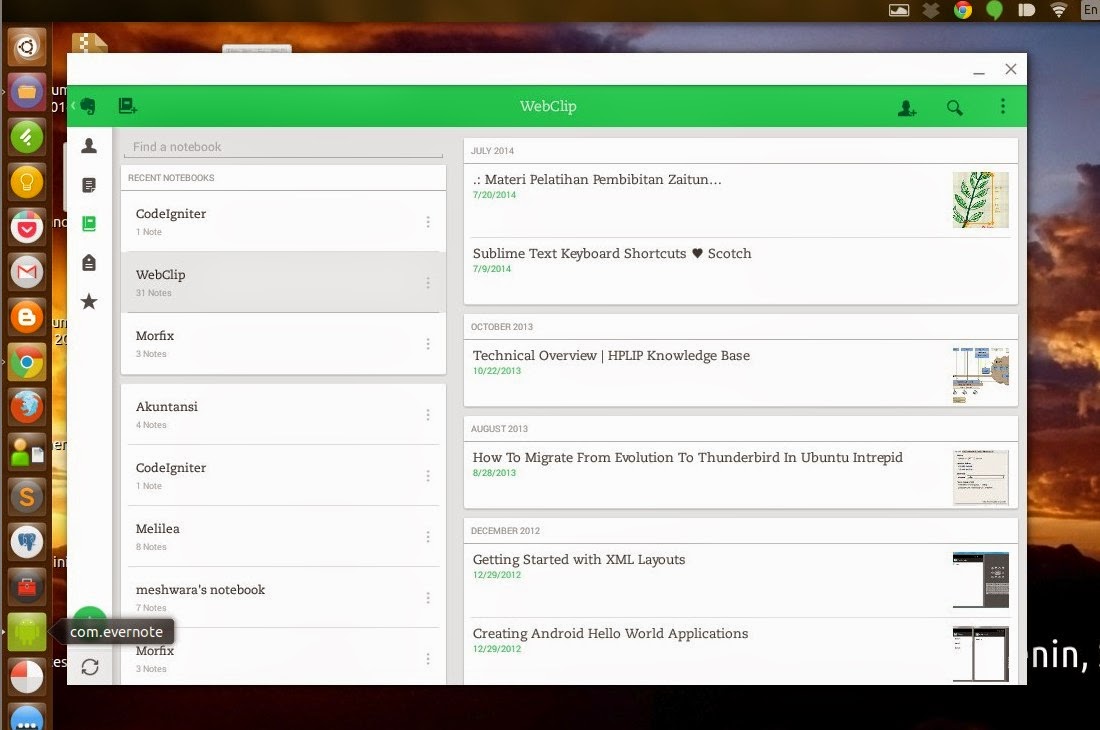Open Getting Started with XML Layouts note

click(740, 581)
